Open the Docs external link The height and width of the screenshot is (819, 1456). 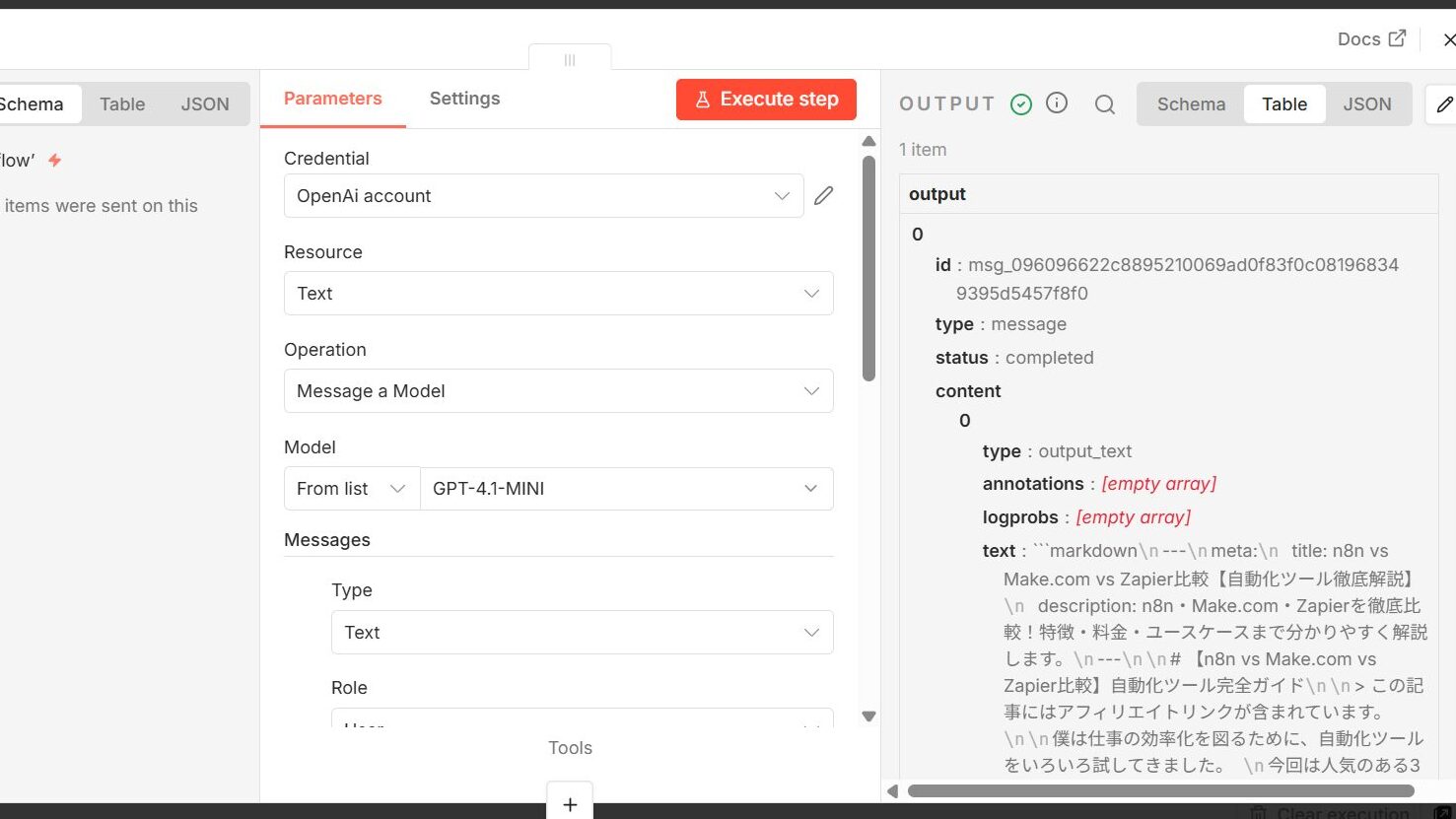tap(1371, 38)
